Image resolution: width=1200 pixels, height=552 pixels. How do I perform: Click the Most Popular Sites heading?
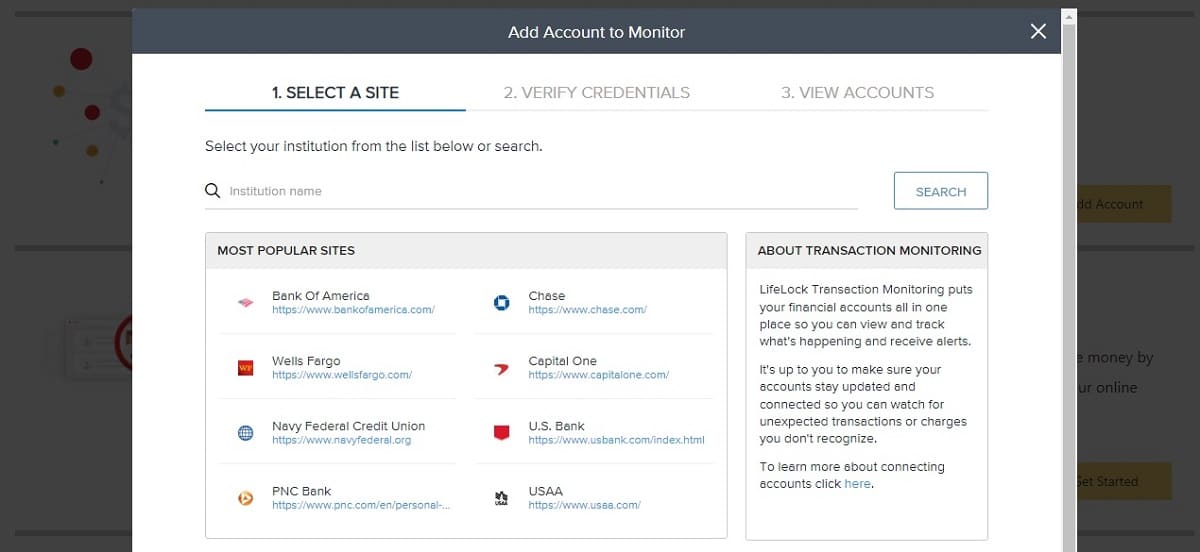click(286, 250)
